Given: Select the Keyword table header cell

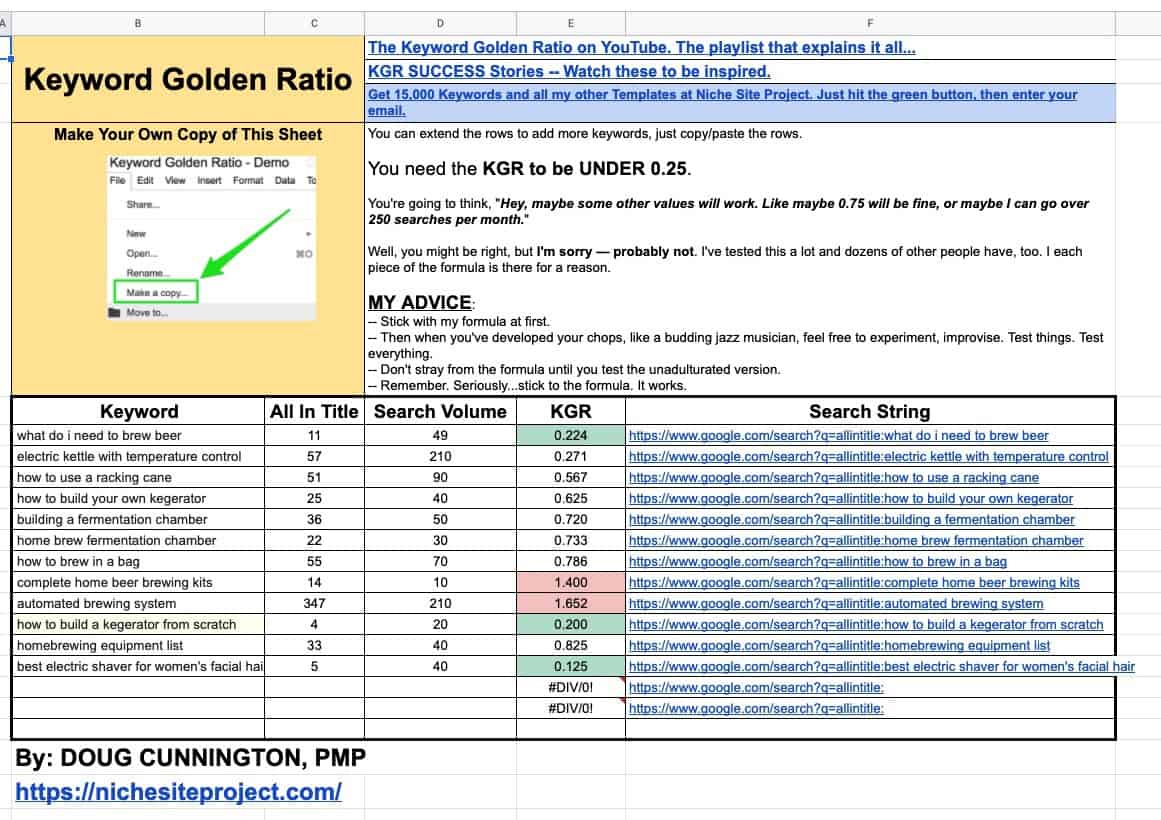Looking at the screenshot, I should click(x=139, y=411).
